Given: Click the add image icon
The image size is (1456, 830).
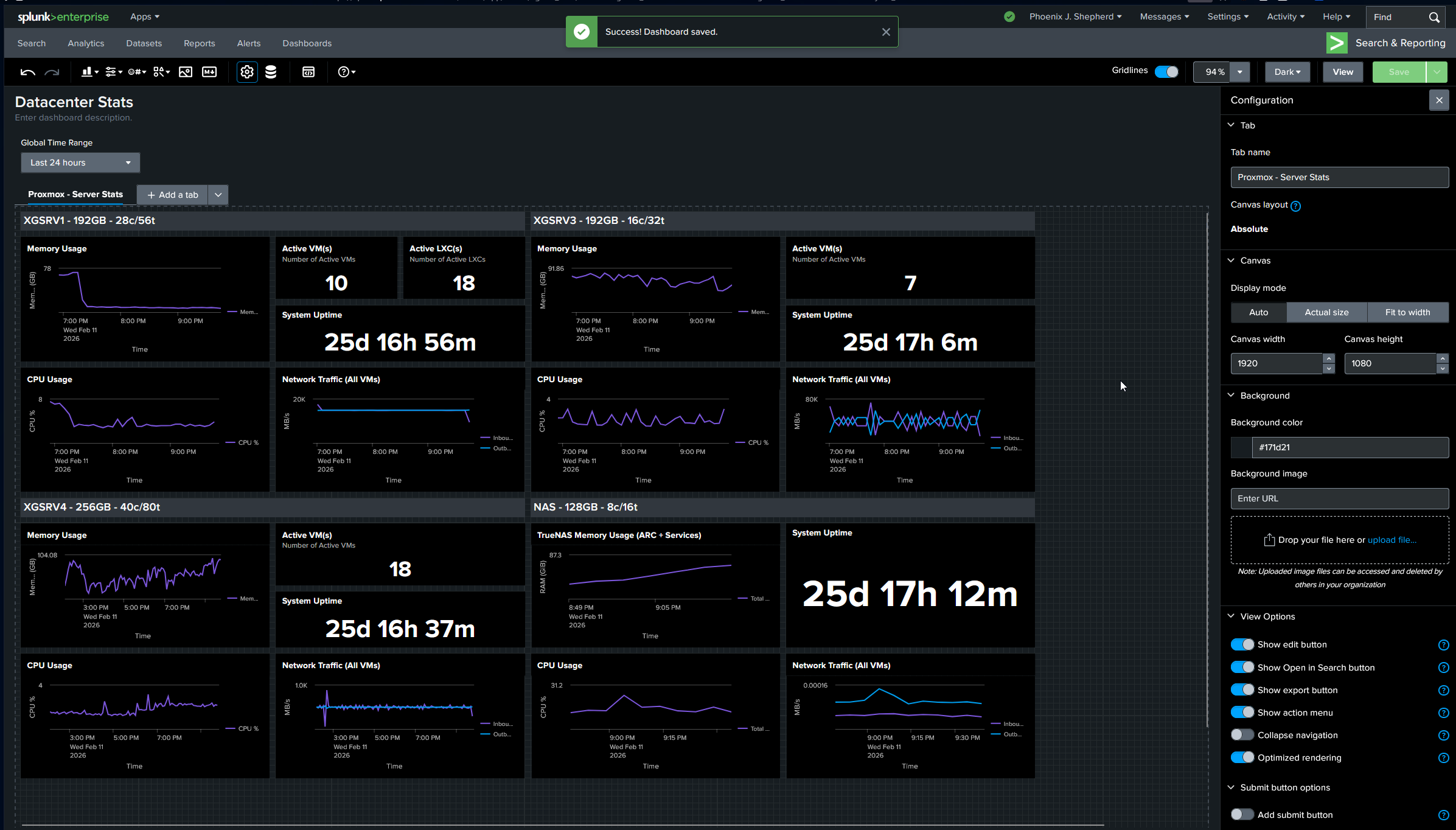Looking at the screenshot, I should 186,72.
